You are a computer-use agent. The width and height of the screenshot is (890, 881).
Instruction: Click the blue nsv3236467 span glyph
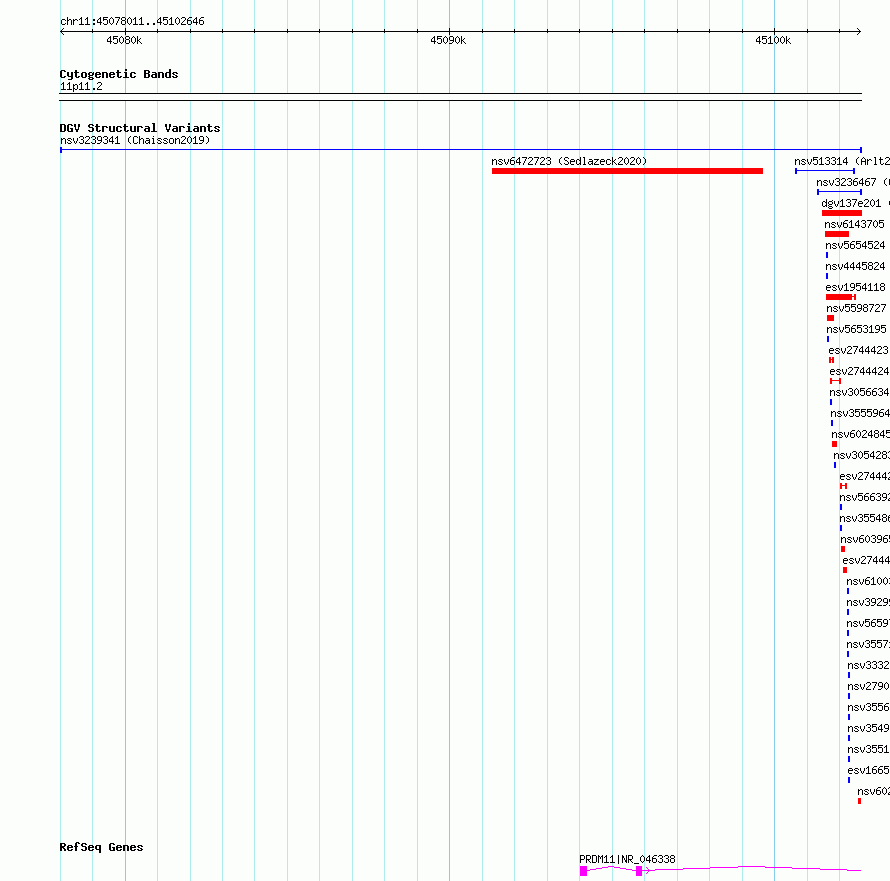[x=839, y=192]
